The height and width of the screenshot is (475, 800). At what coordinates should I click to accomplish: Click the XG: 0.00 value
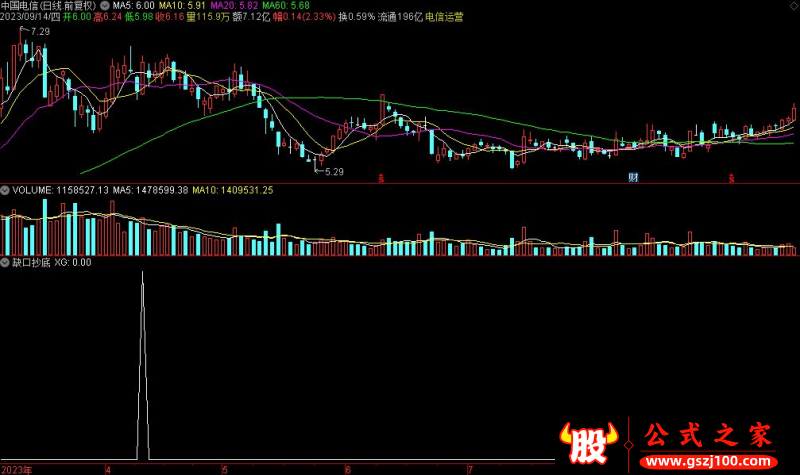73,263
